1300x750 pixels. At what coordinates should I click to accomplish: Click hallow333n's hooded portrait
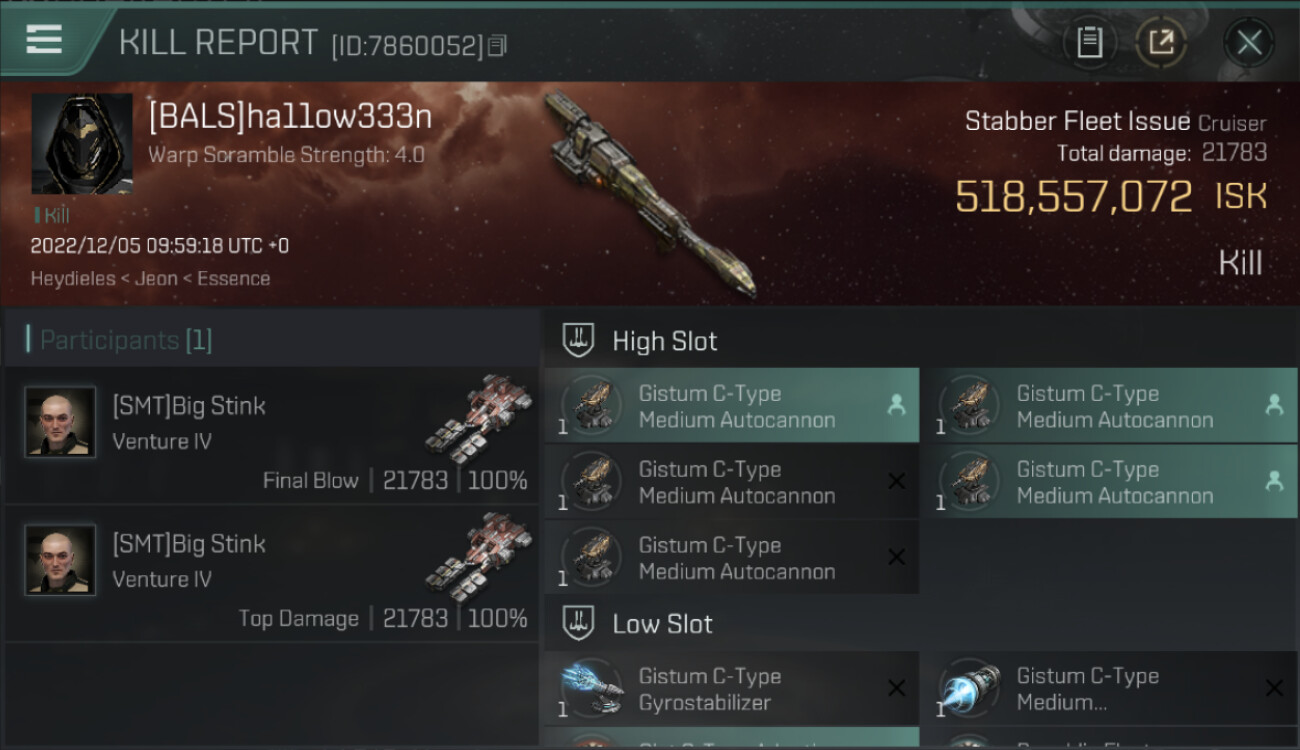tap(82, 144)
